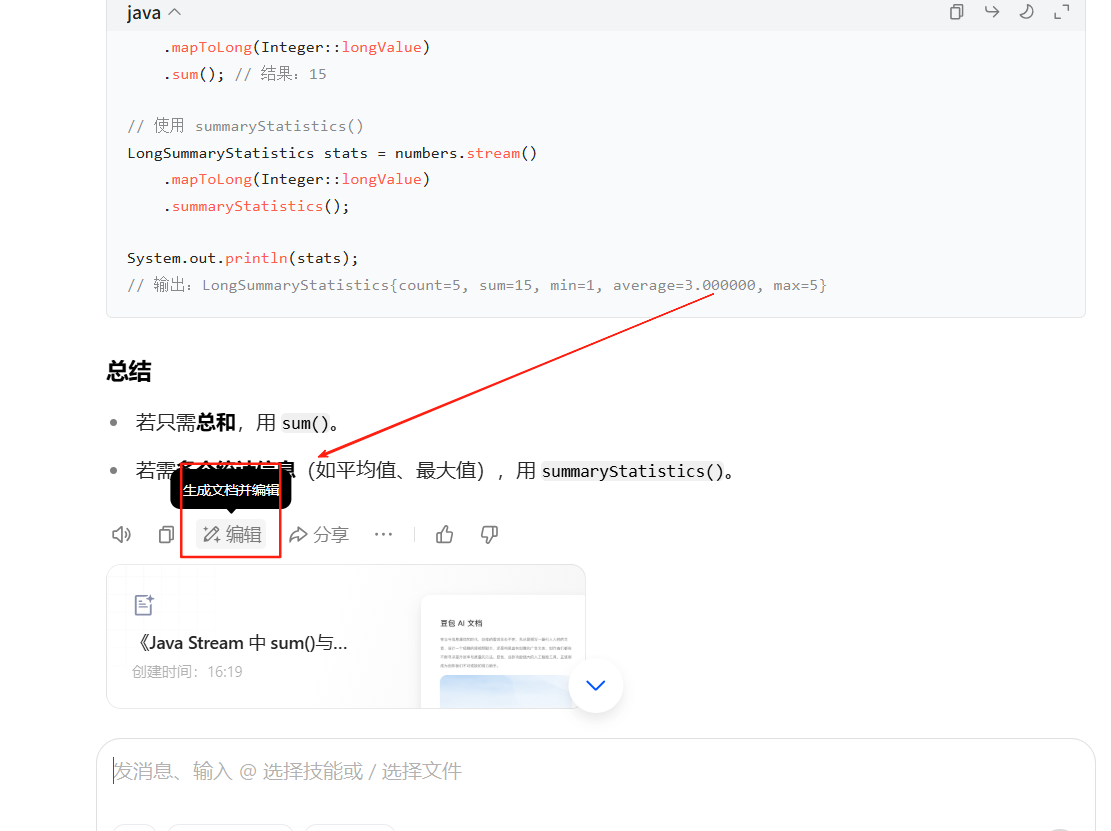Click the 编辑 button to generate document
Screen dimensions: 1111x831
(232, 534)
